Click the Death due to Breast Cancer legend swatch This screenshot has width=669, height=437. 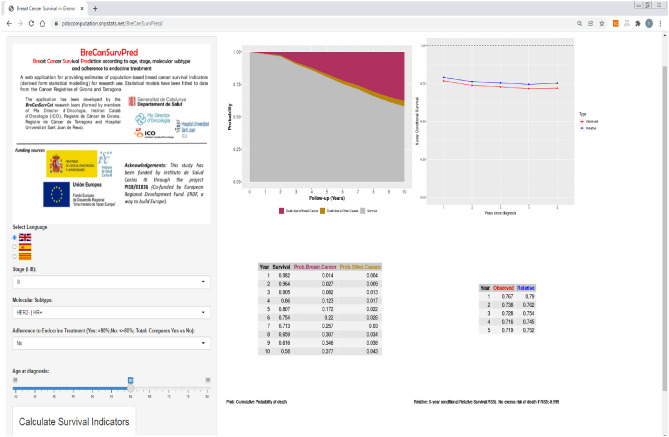tap(282, 211)
